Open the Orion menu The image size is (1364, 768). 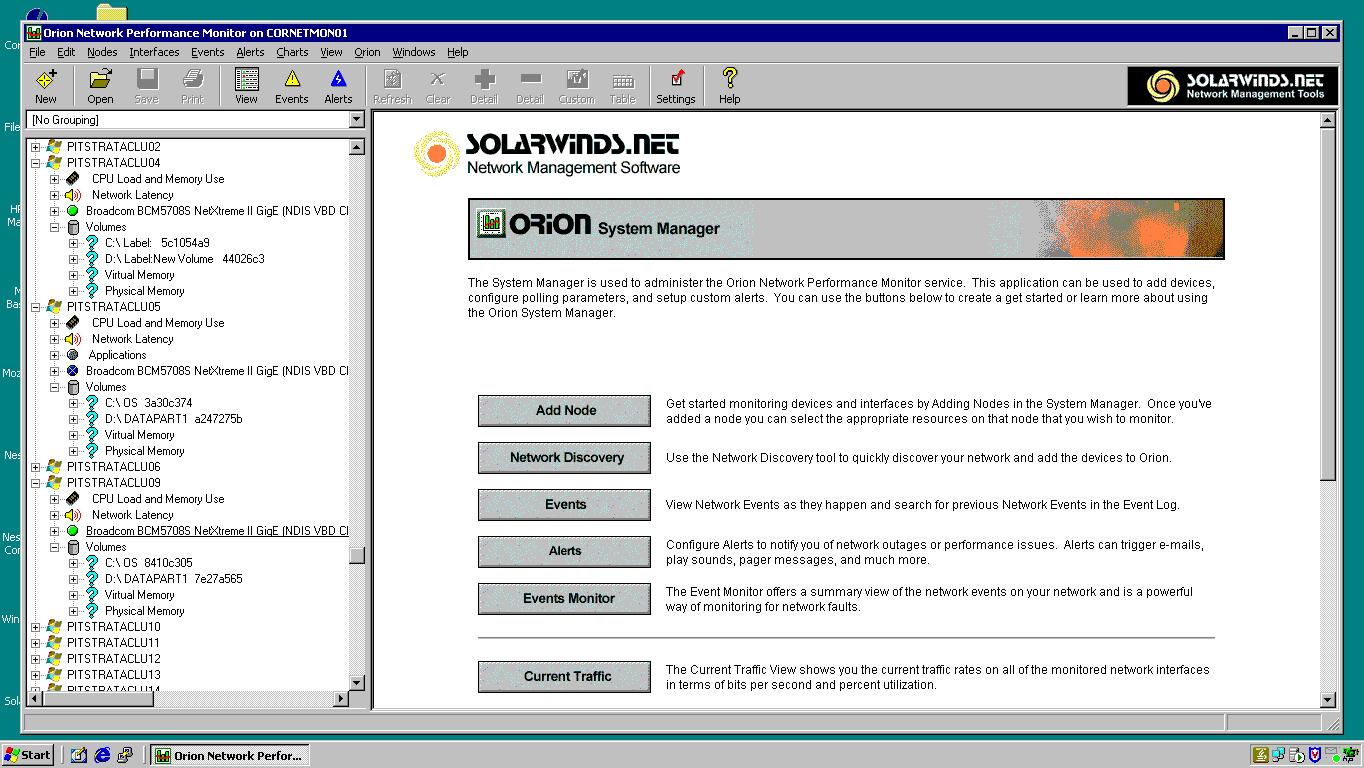(367, 52)
